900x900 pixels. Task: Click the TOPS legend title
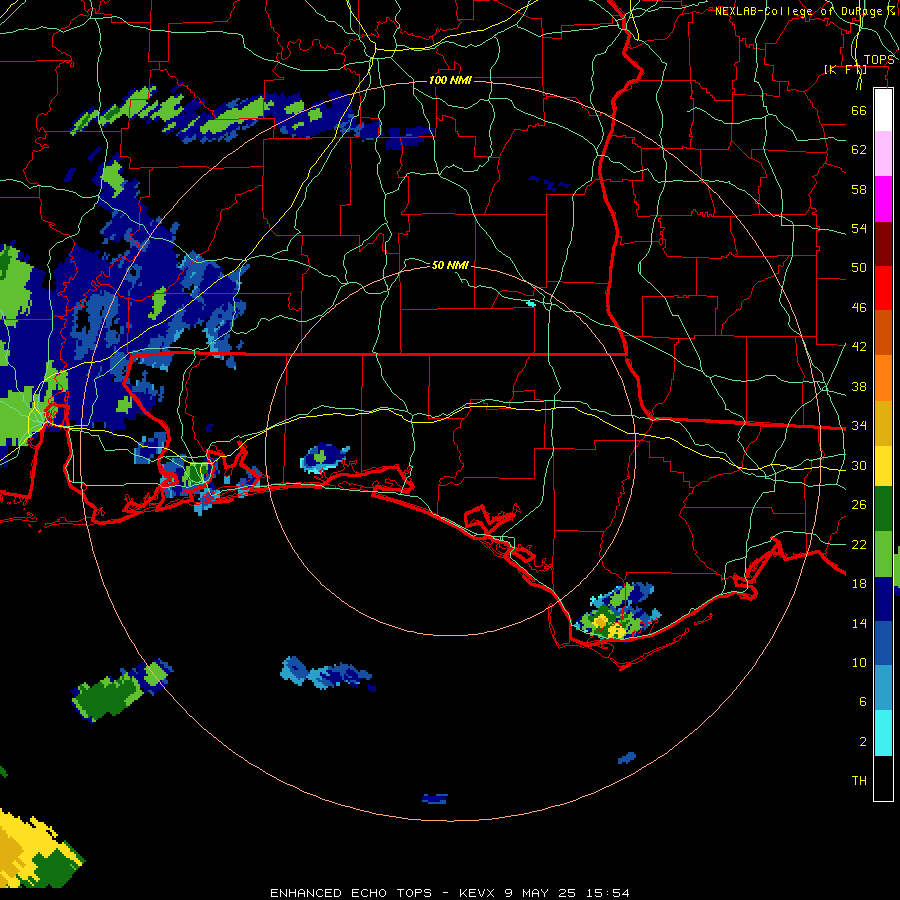(878, 60)
